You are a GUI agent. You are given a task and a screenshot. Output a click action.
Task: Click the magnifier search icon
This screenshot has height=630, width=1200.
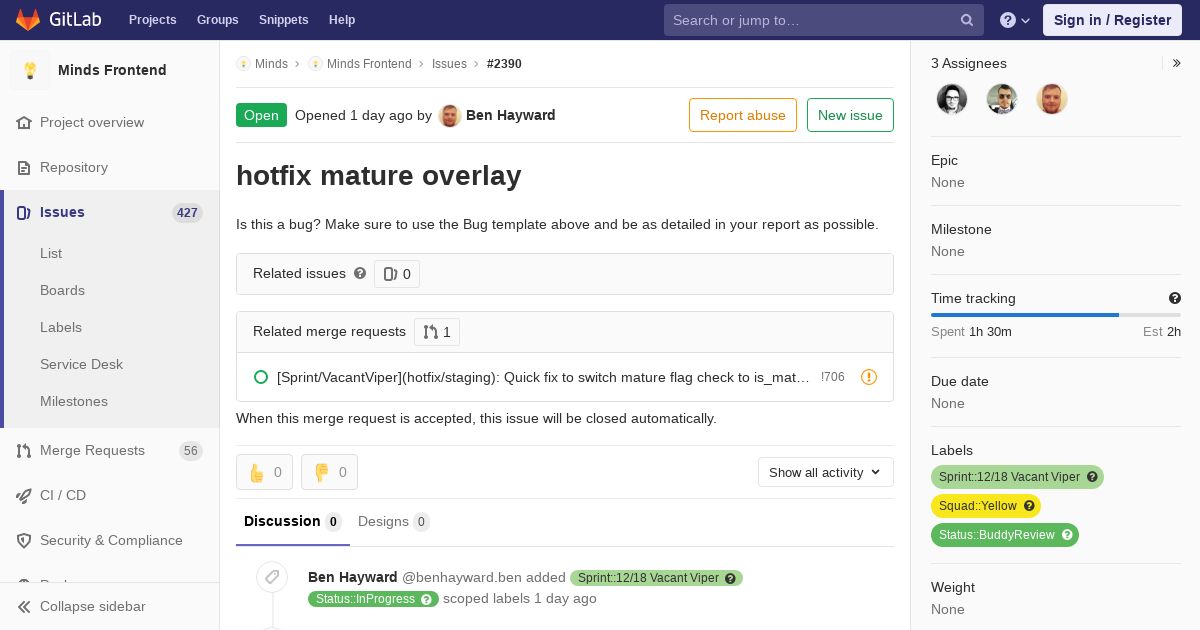click(967, 20)
